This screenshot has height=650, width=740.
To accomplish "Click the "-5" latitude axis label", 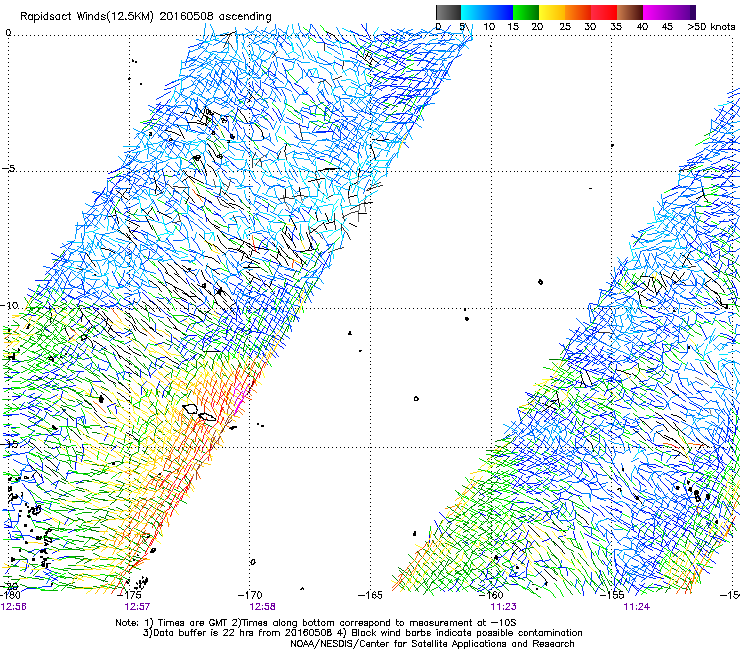I will pos(8,168).
